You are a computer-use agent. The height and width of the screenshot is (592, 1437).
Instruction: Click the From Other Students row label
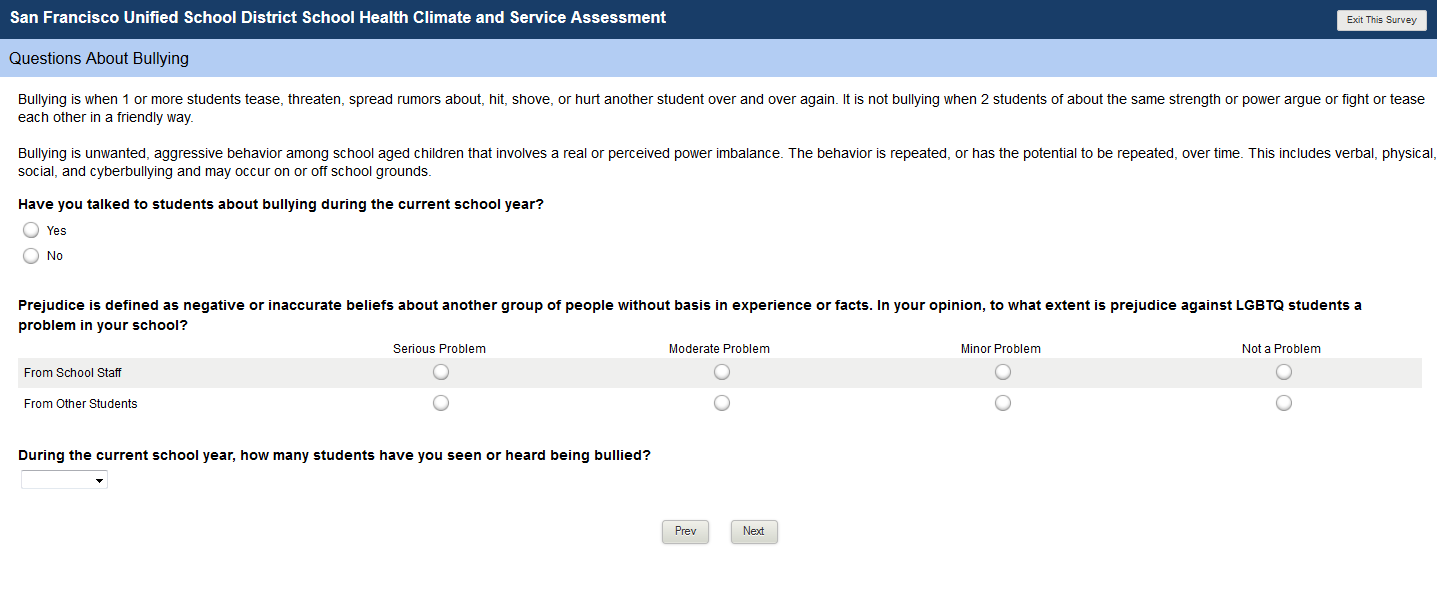(81, 404)
